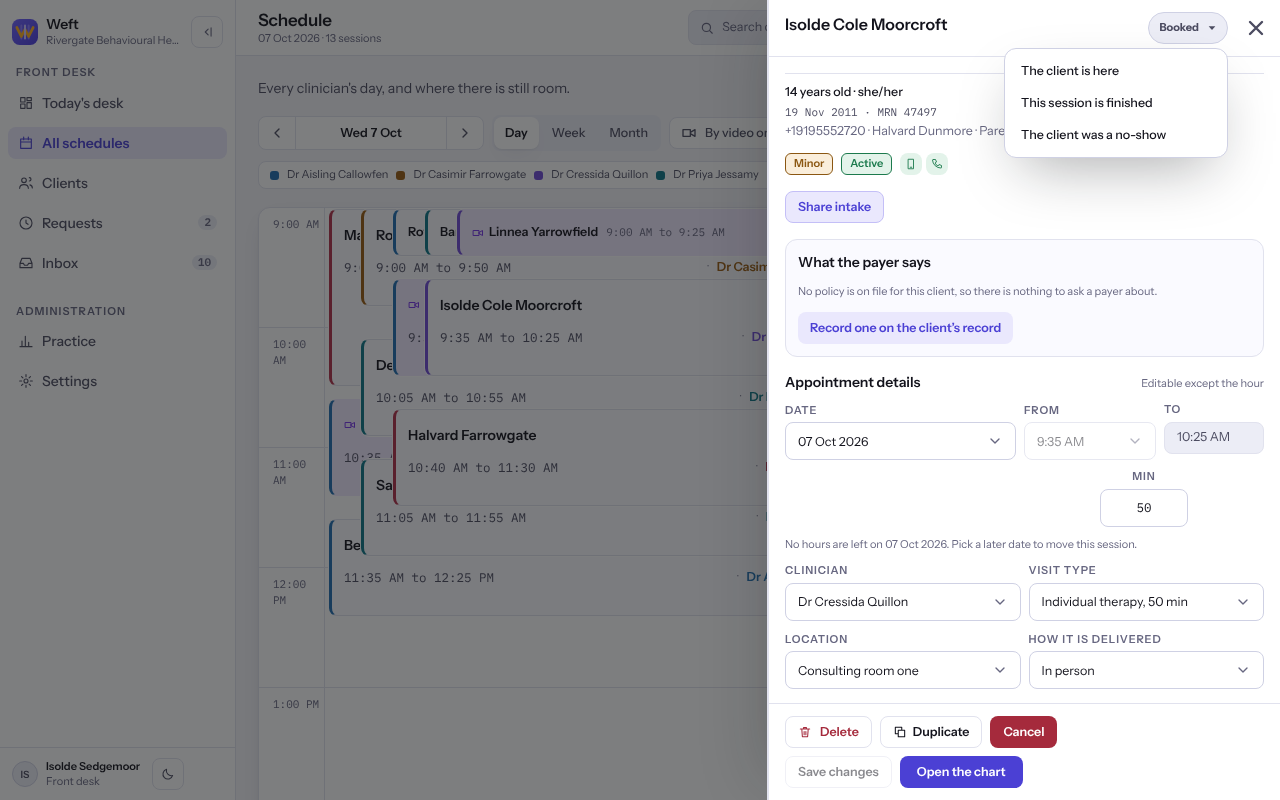Open the schedule search field

728,28
